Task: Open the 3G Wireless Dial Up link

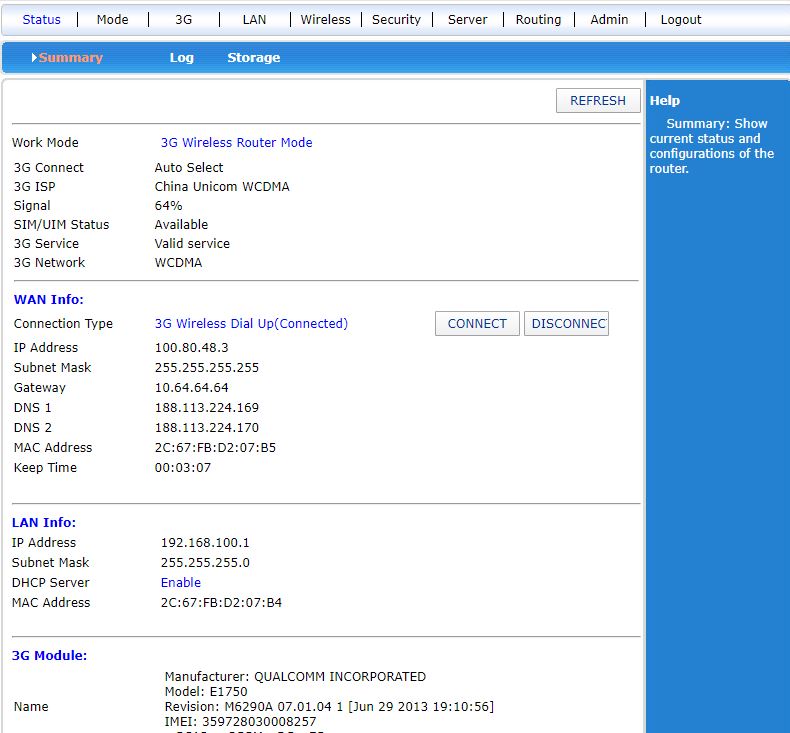Action: 251,324
